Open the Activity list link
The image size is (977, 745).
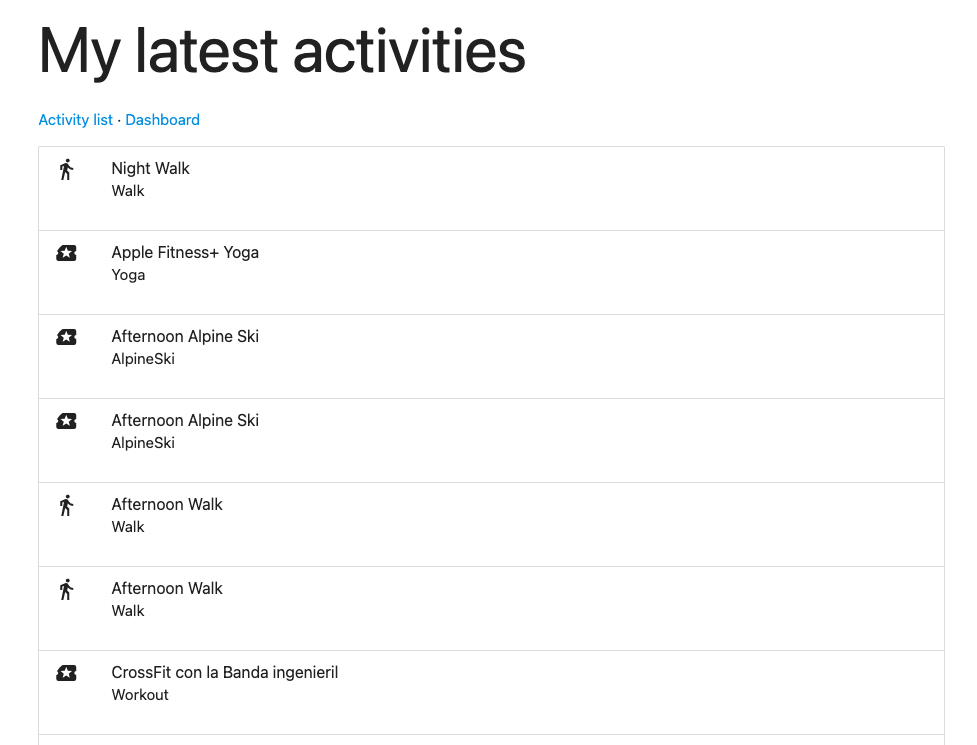(x=75, y=120)
